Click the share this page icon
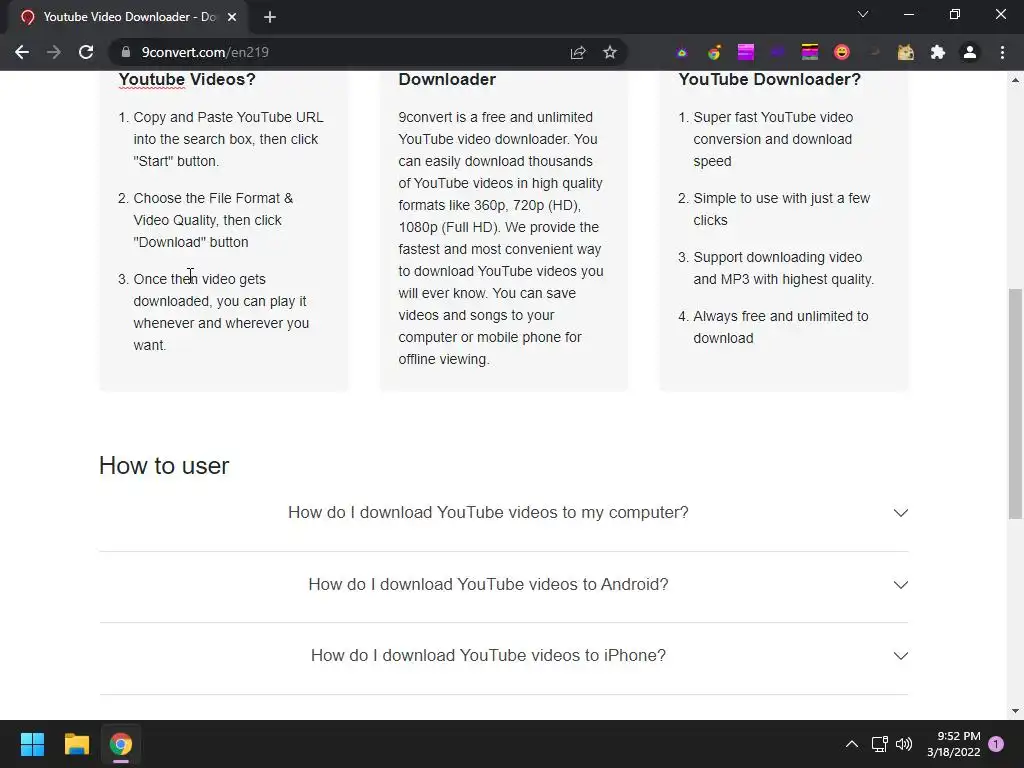Image resolution: width=1024 pixels, height=768 pixels. coord(578,52)
